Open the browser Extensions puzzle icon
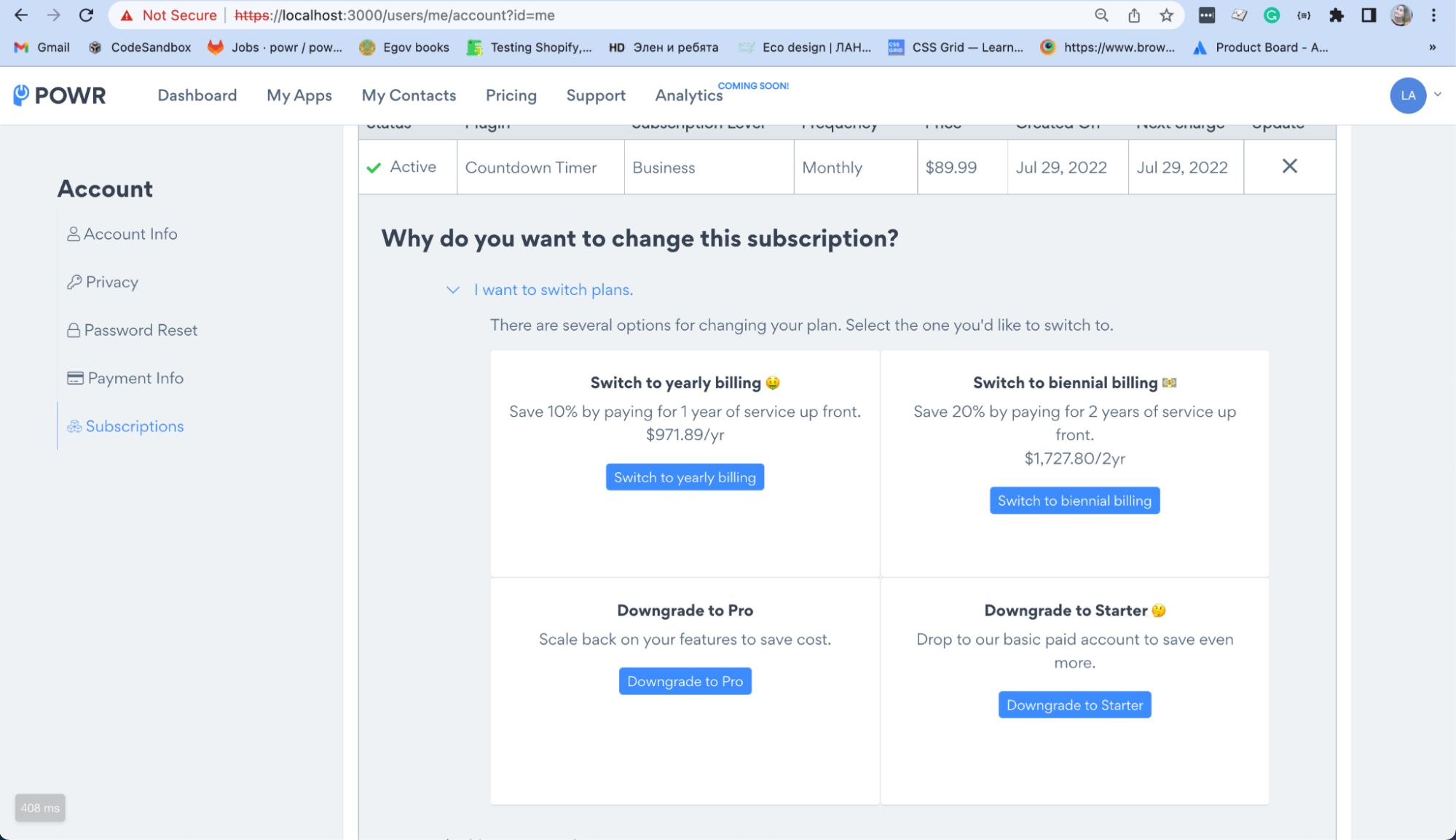 (x=1336, y=15)
